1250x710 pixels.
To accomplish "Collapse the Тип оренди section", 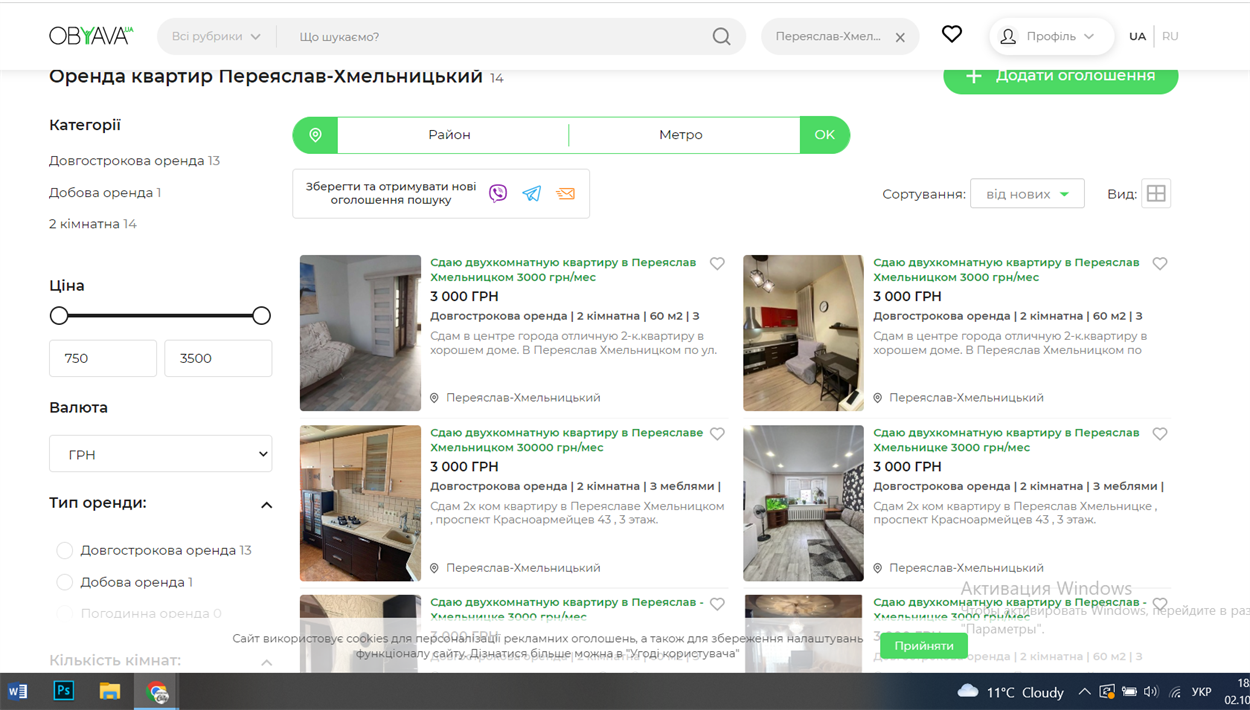I will (266, 505).
